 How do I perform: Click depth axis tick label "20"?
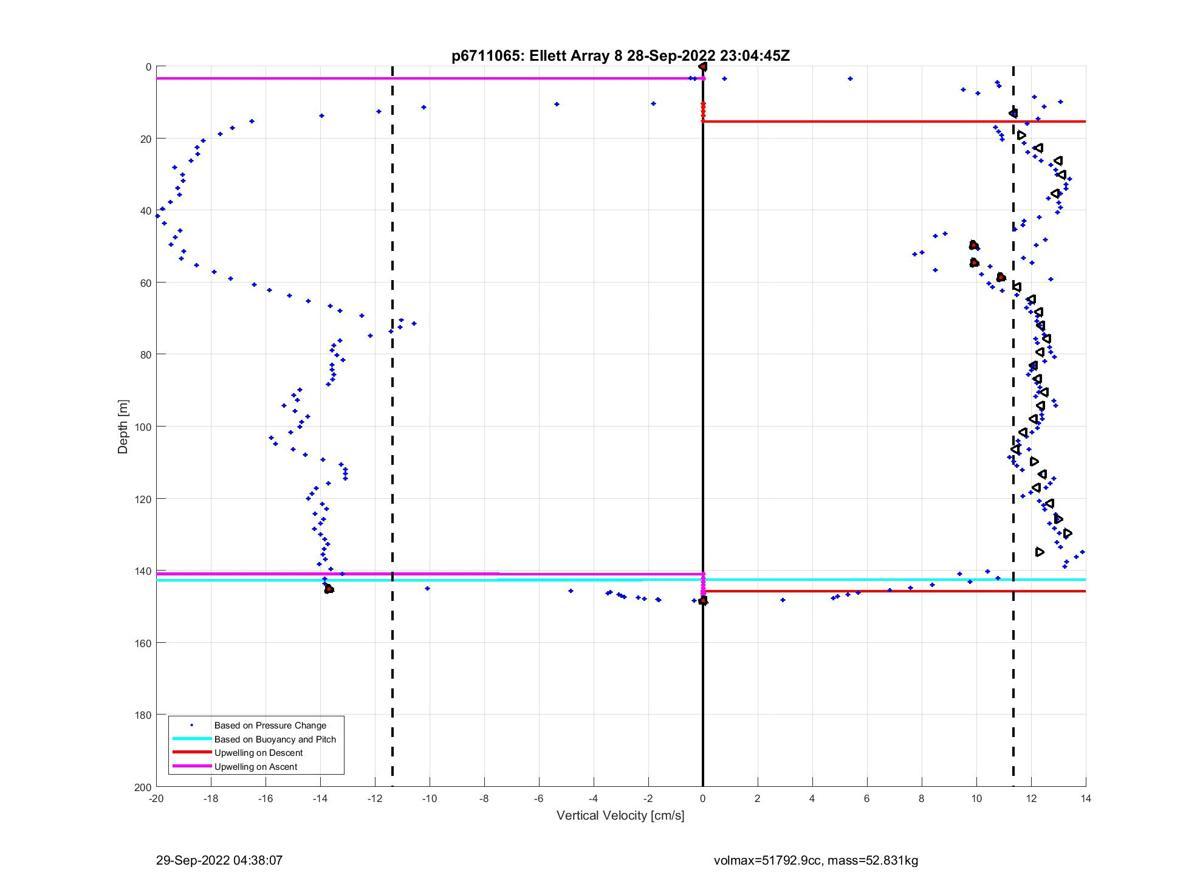pyautogui.click(x=145, y=139)
